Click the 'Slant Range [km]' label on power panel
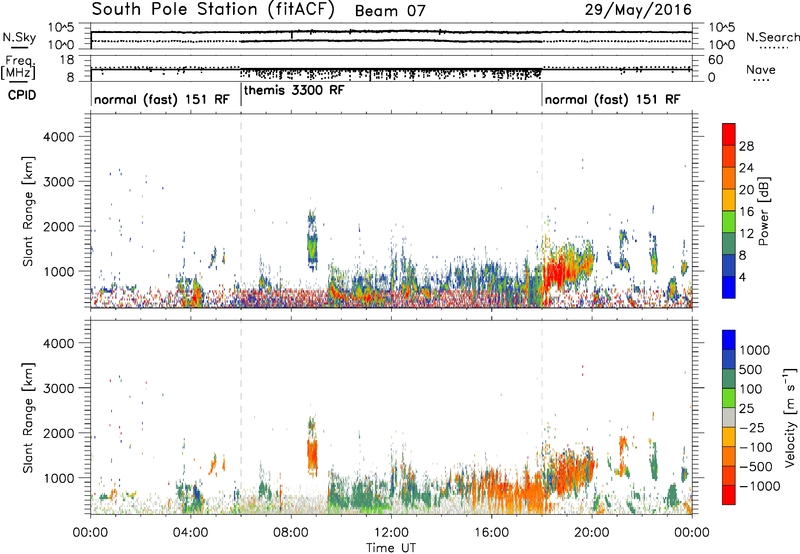This screenshot has height=554, width=800. 28,211
